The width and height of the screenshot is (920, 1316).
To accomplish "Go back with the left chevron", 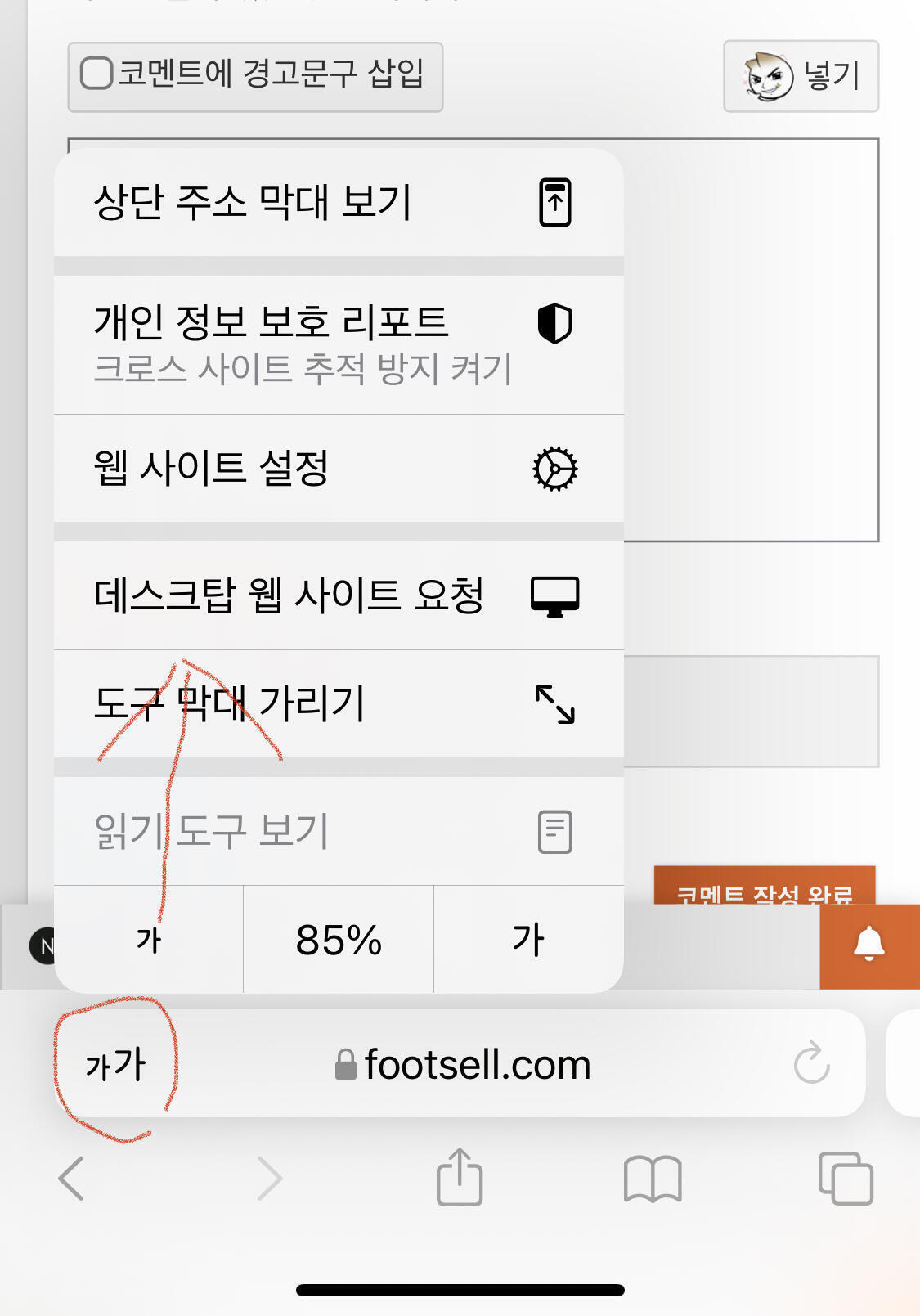I will pyautogui.click(x=72, y=1179).
